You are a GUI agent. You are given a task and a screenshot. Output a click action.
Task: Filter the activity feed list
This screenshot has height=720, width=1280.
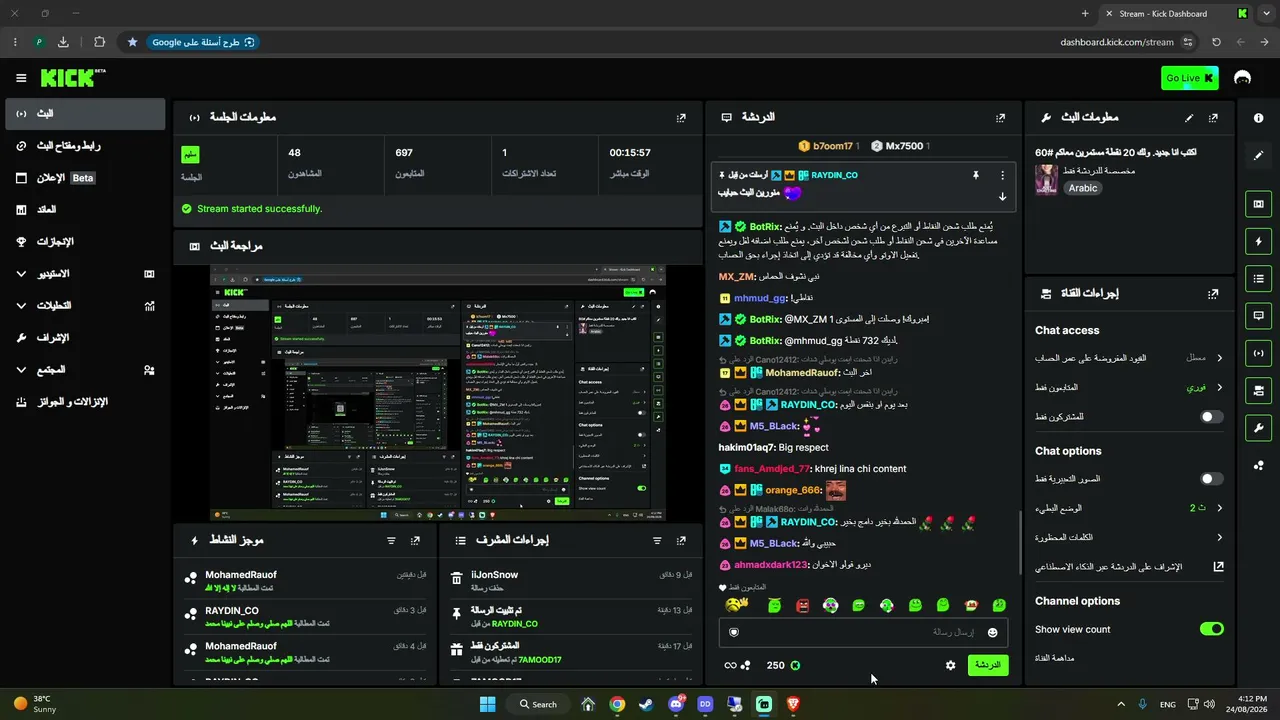(391, 540)
